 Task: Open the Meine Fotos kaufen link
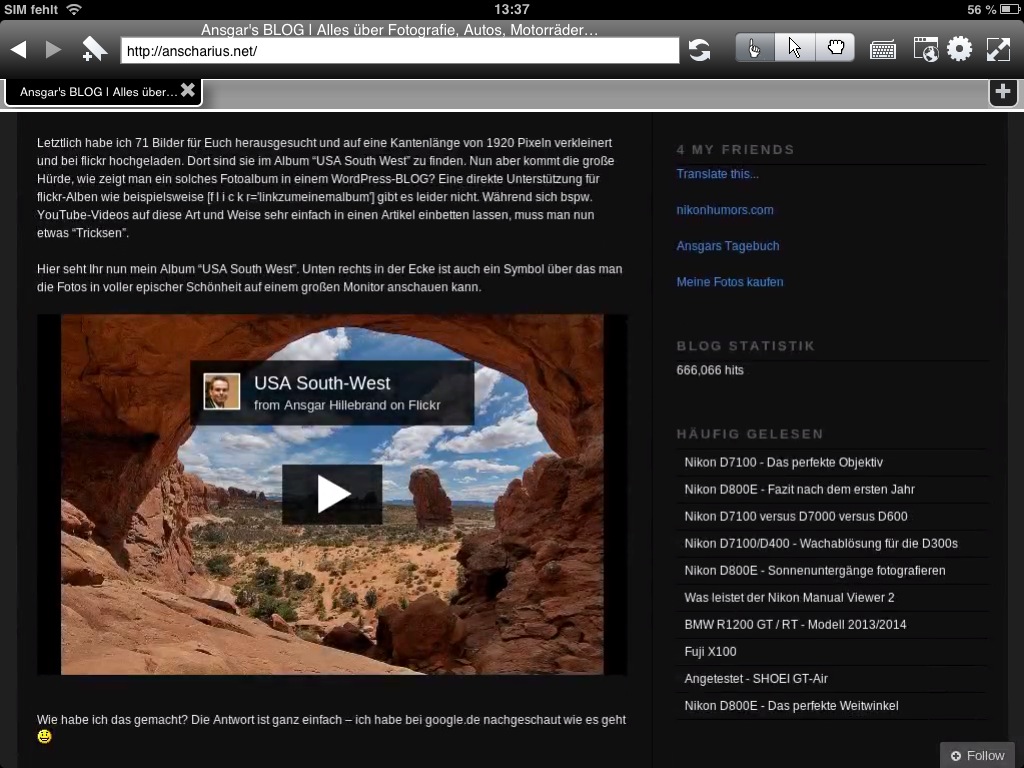(730, 282)
